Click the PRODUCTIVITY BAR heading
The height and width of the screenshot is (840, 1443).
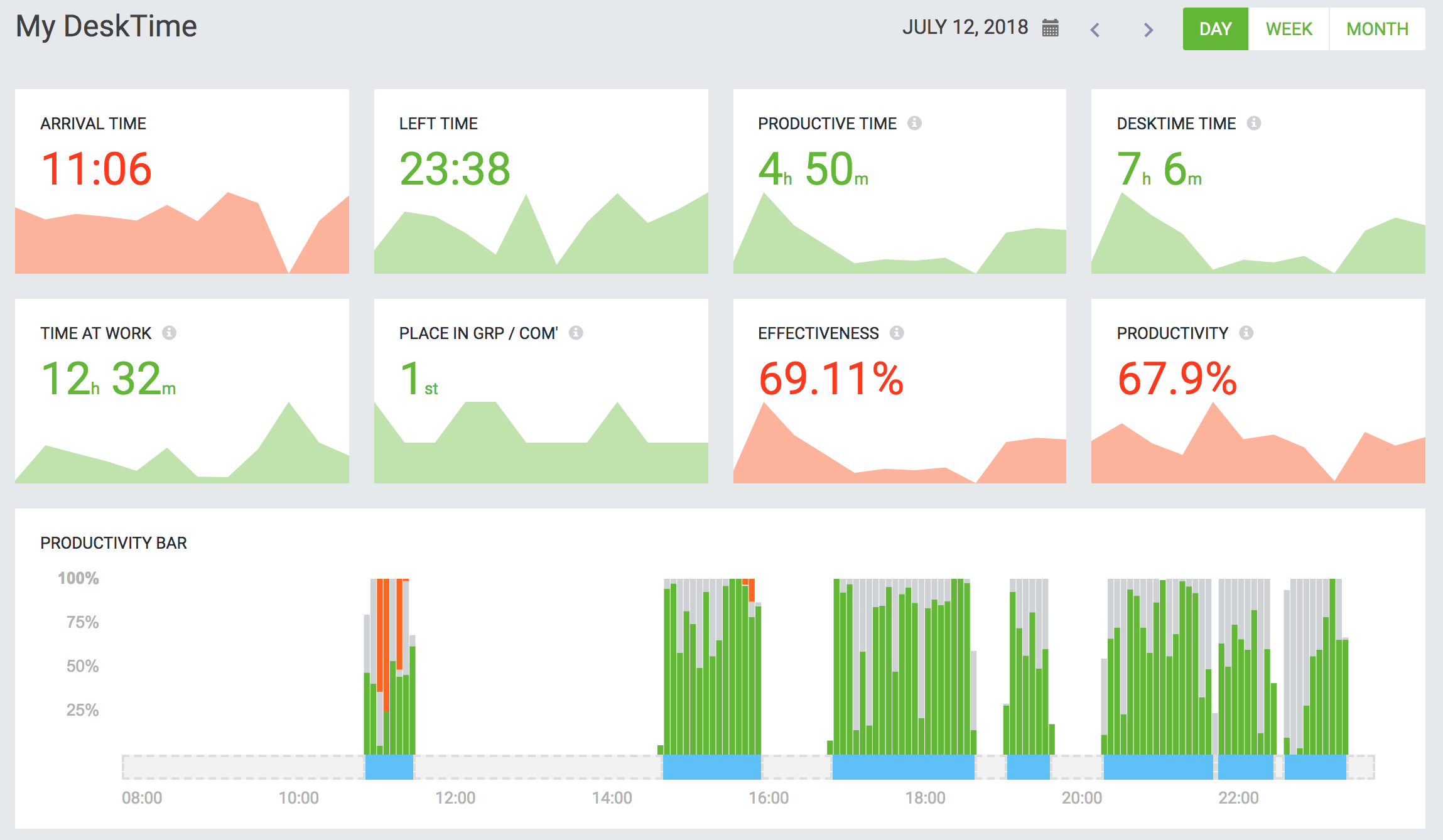tap(114, 543)
